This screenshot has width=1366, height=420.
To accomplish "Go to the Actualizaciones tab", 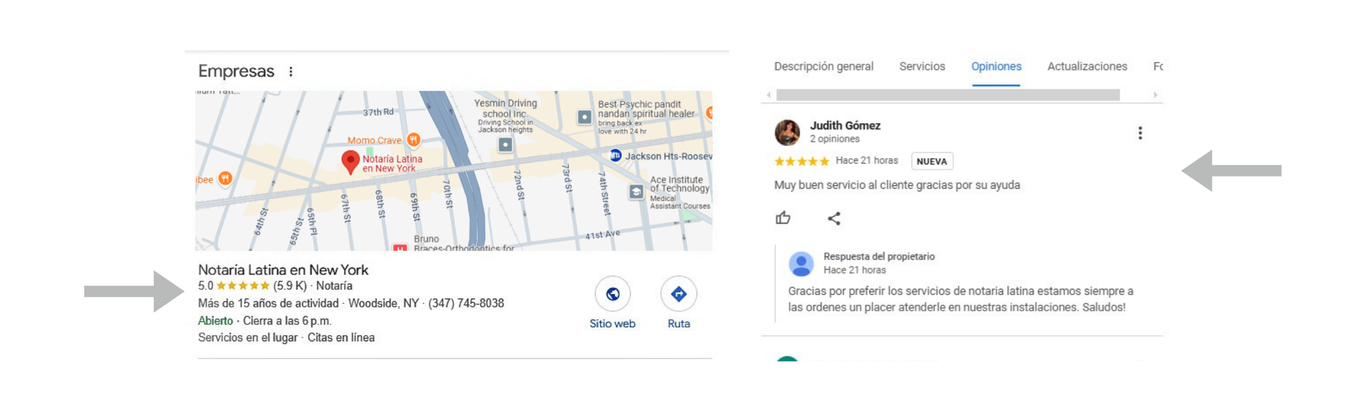I will [1087, 67].
